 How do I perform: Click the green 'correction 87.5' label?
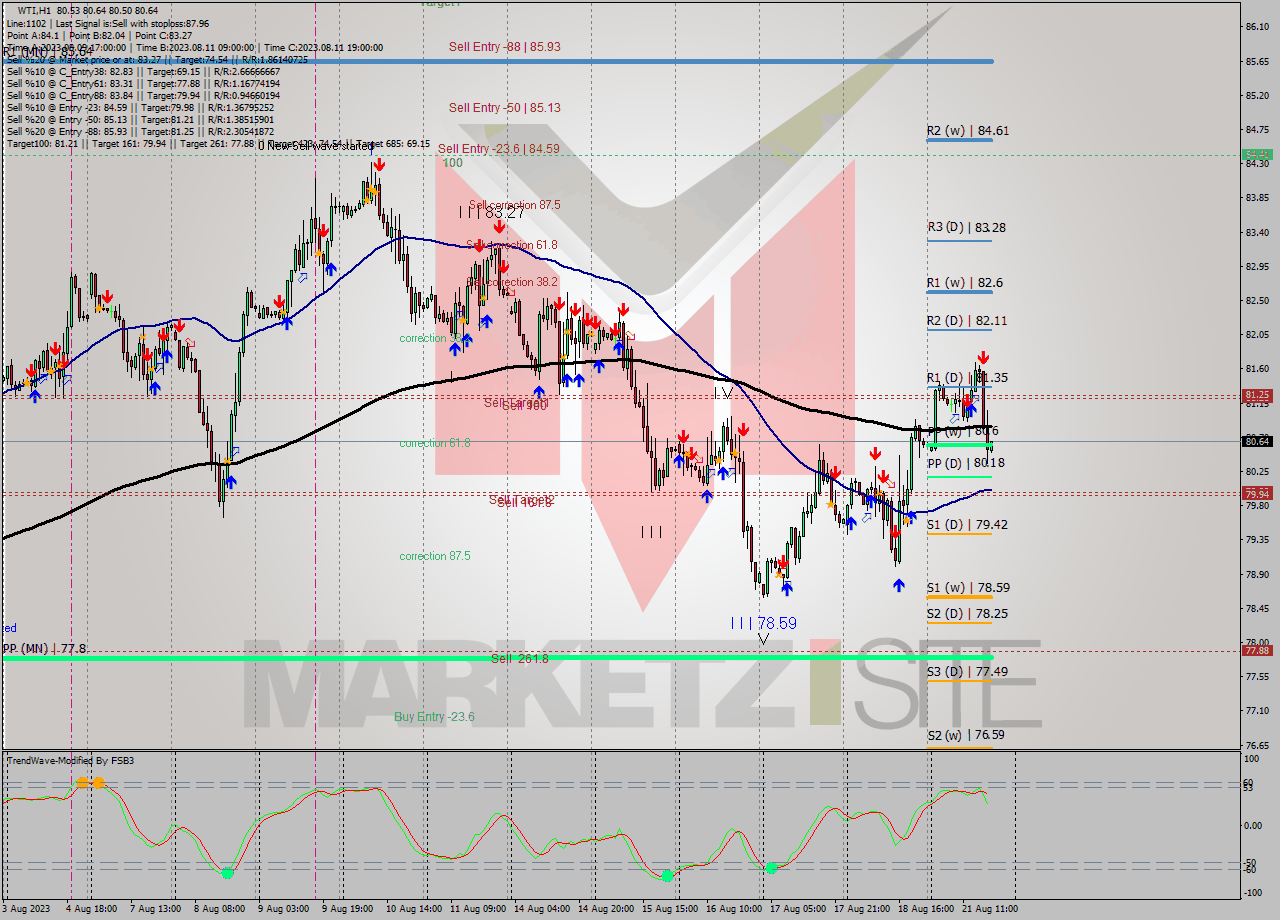point(434,556)
